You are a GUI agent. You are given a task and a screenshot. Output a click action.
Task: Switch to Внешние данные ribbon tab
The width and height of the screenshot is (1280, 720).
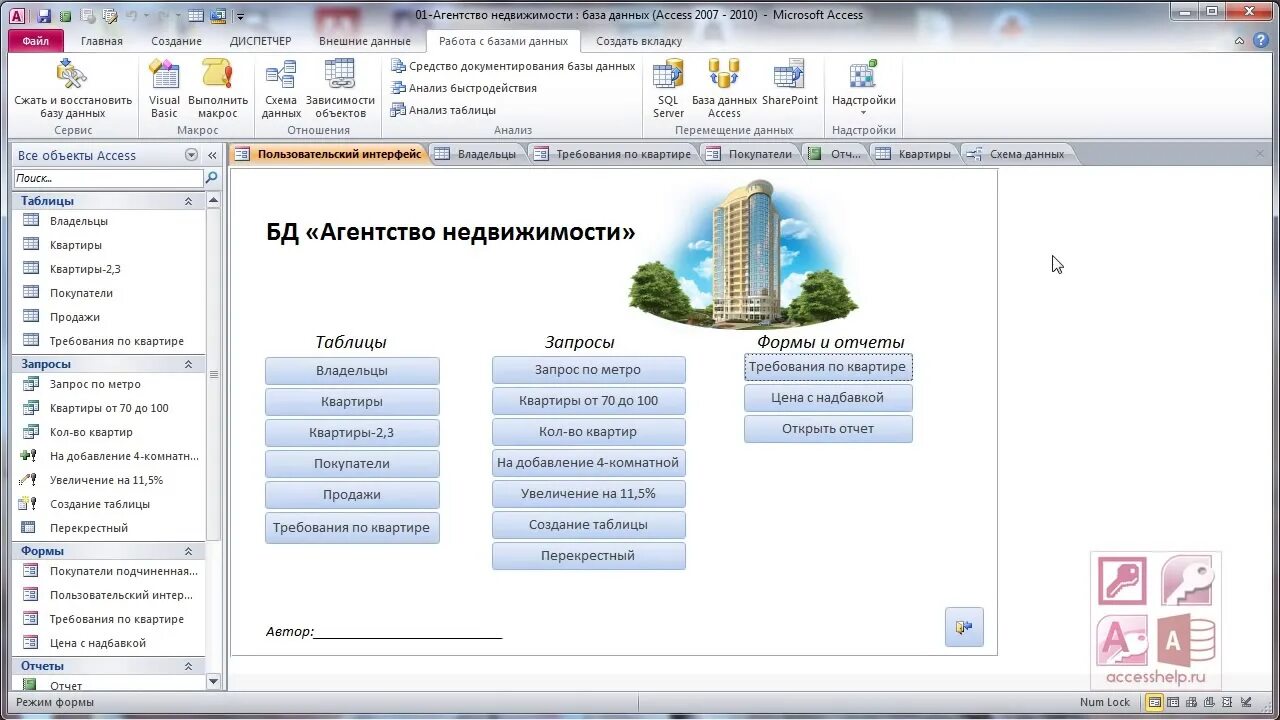pos(365,41)
